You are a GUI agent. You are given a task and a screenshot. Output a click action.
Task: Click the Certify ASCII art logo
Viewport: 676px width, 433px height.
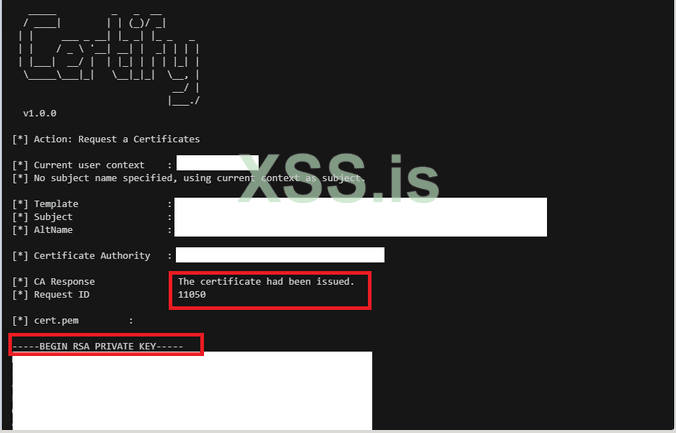109,59
